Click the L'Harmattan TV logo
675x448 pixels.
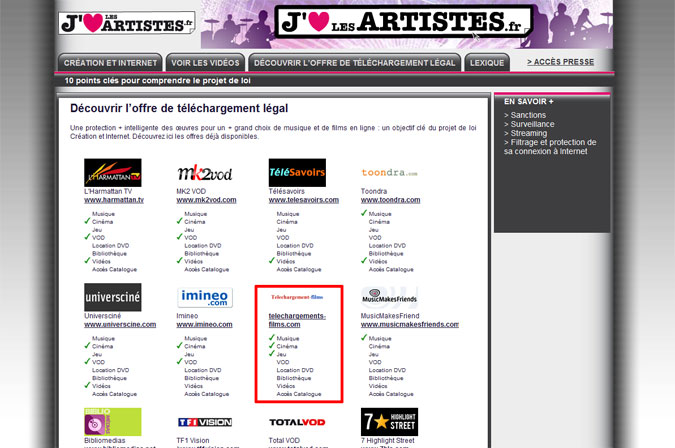coord(113,173)
